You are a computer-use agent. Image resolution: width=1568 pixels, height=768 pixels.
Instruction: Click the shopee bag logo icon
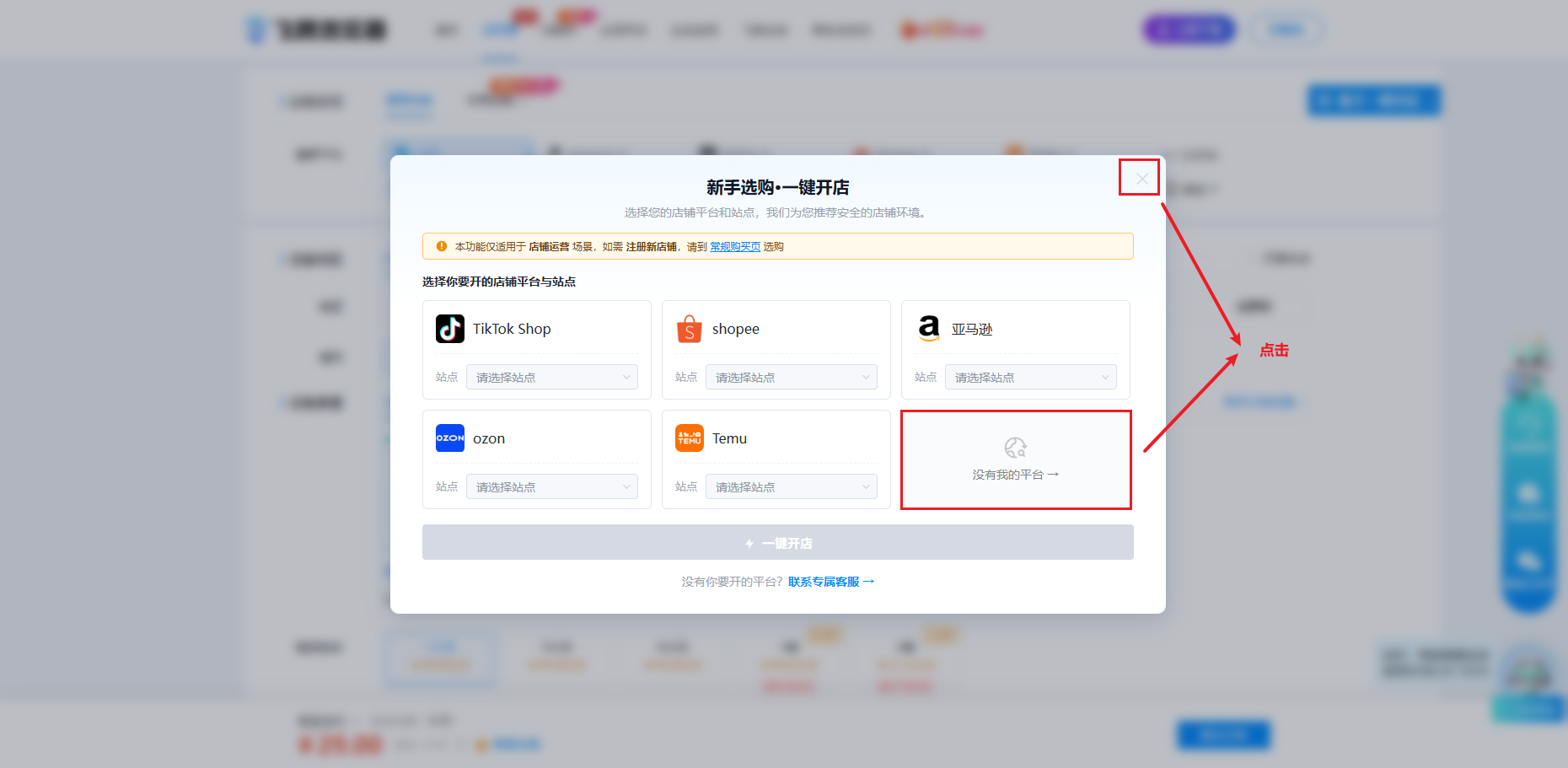pyautogui.click(x=690, y=329)
